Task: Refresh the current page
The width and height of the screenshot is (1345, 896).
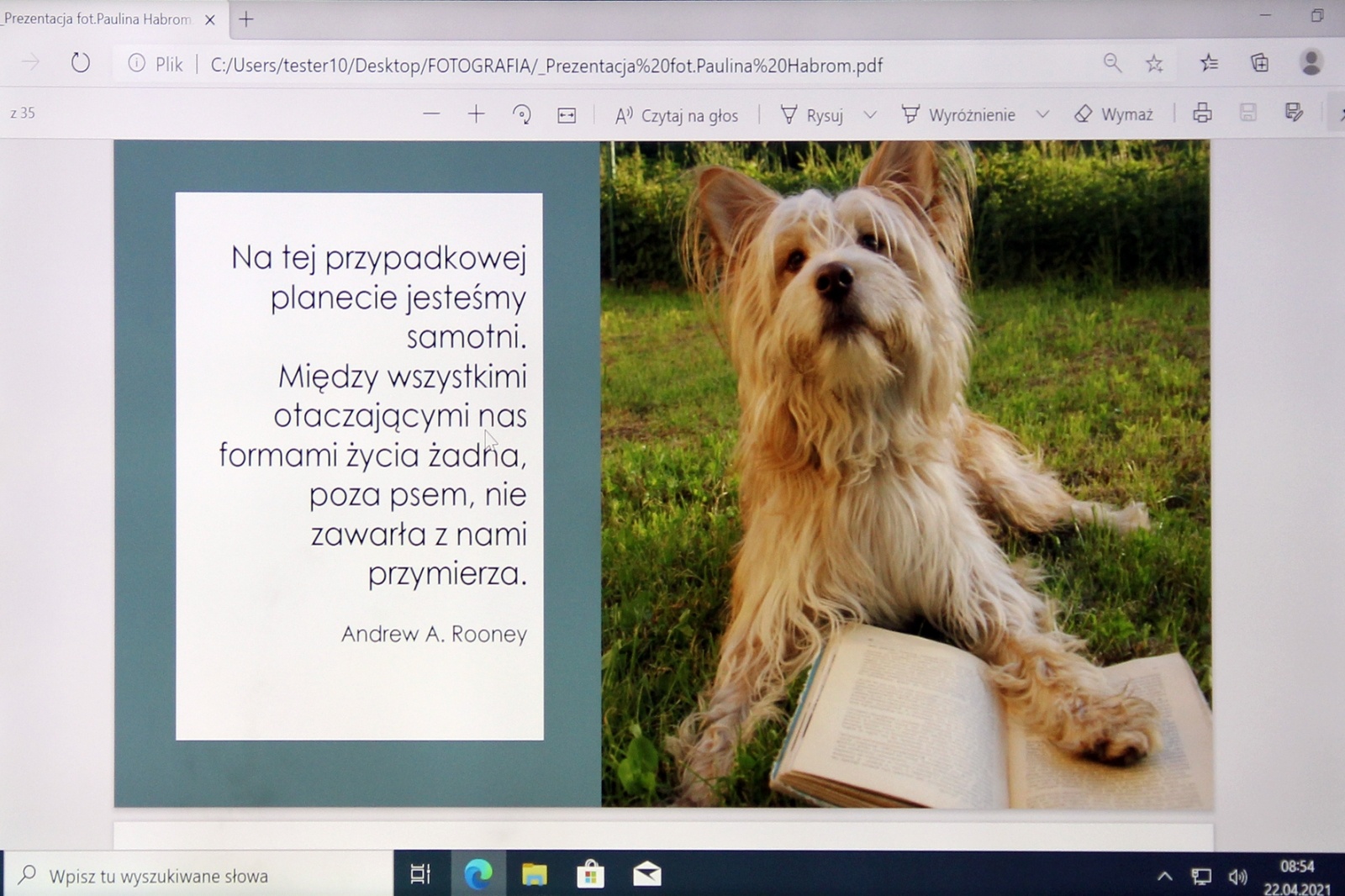Action: click(x=80, y=63)
